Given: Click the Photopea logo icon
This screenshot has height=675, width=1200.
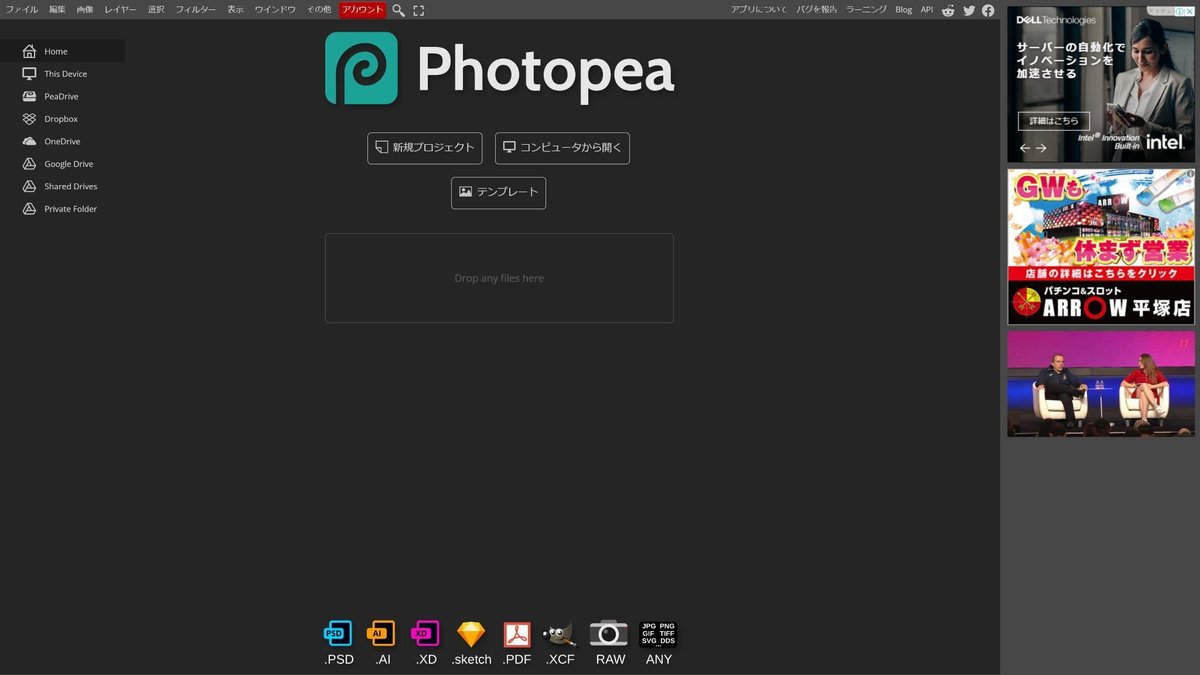Looking at the screenshot, I should 361,68.
